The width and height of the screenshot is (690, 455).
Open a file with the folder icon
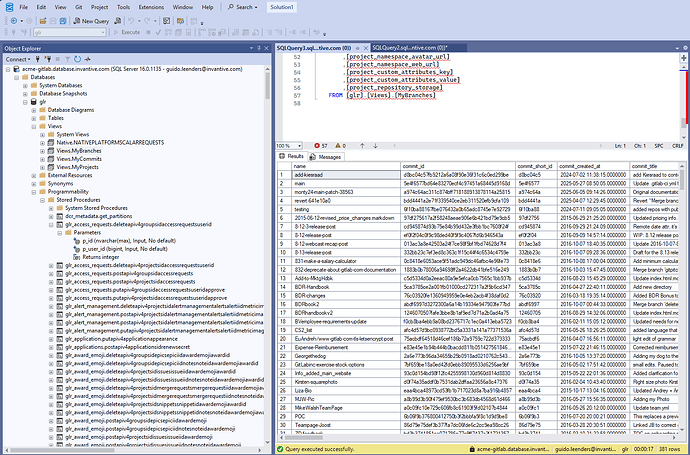[x=43, y=21]
